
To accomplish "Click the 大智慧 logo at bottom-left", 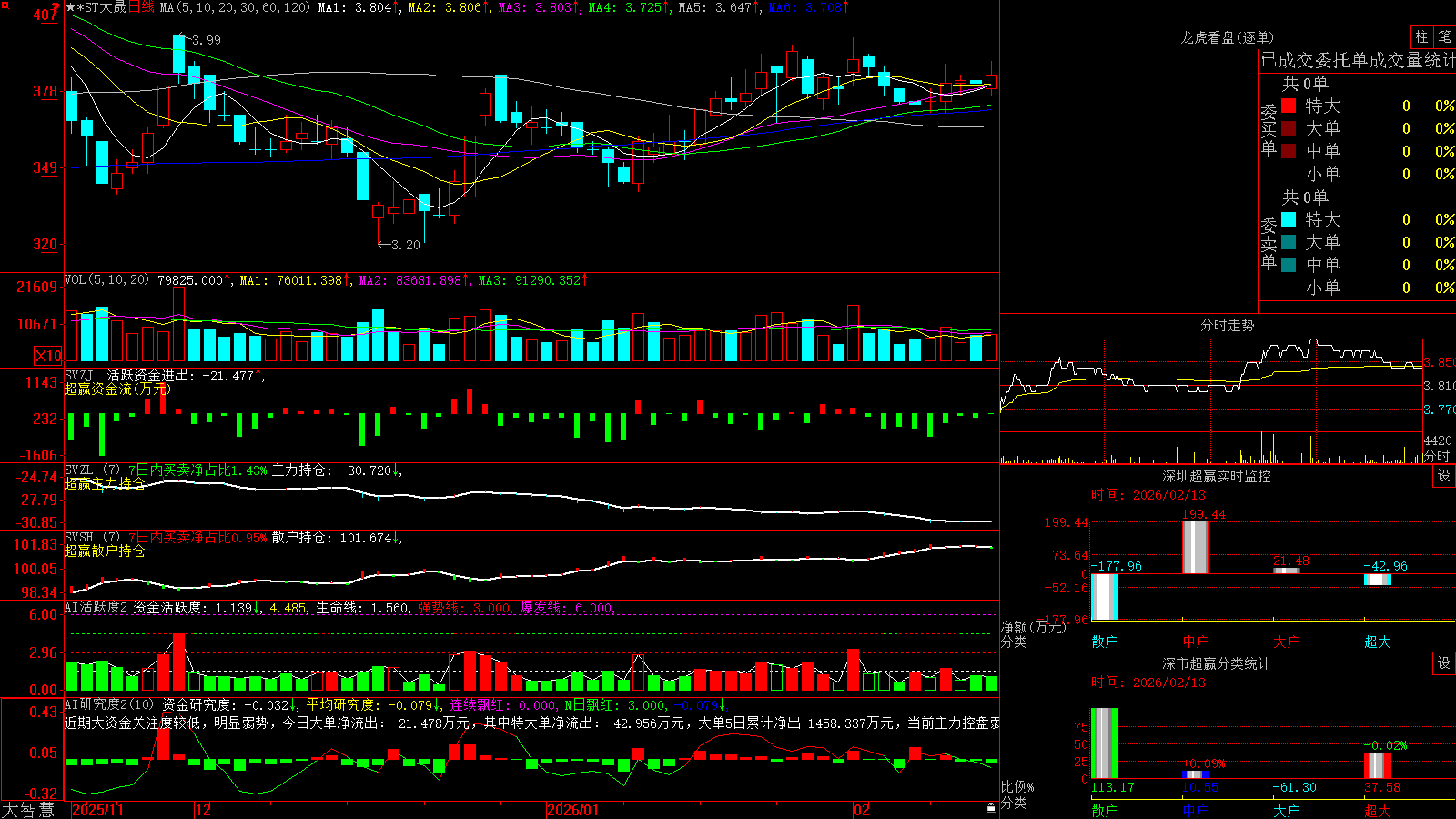I will pyautogui.click(x=28, y=810).
